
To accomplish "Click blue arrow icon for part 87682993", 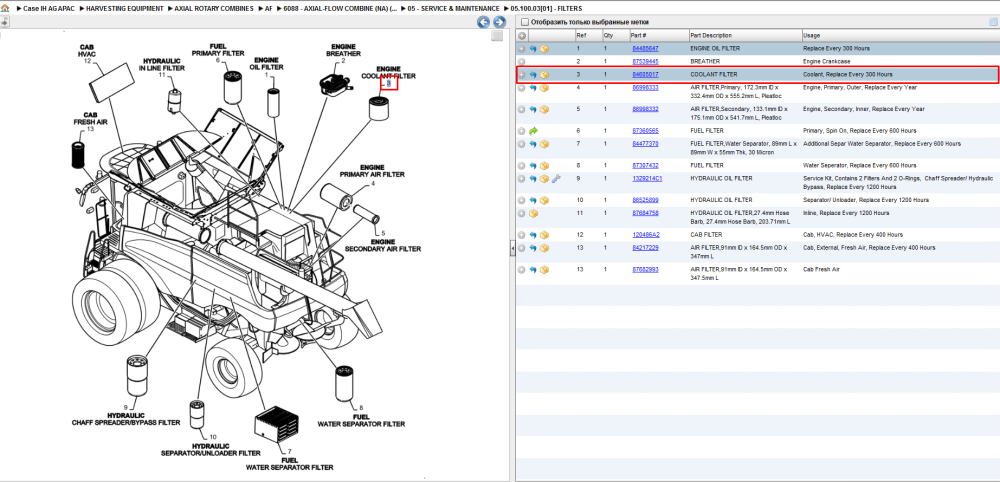I will 533,270.
